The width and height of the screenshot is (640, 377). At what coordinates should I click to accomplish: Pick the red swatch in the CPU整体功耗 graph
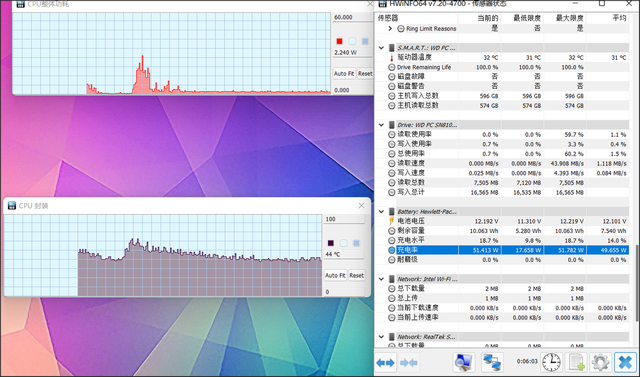click(x=339, y=41)
